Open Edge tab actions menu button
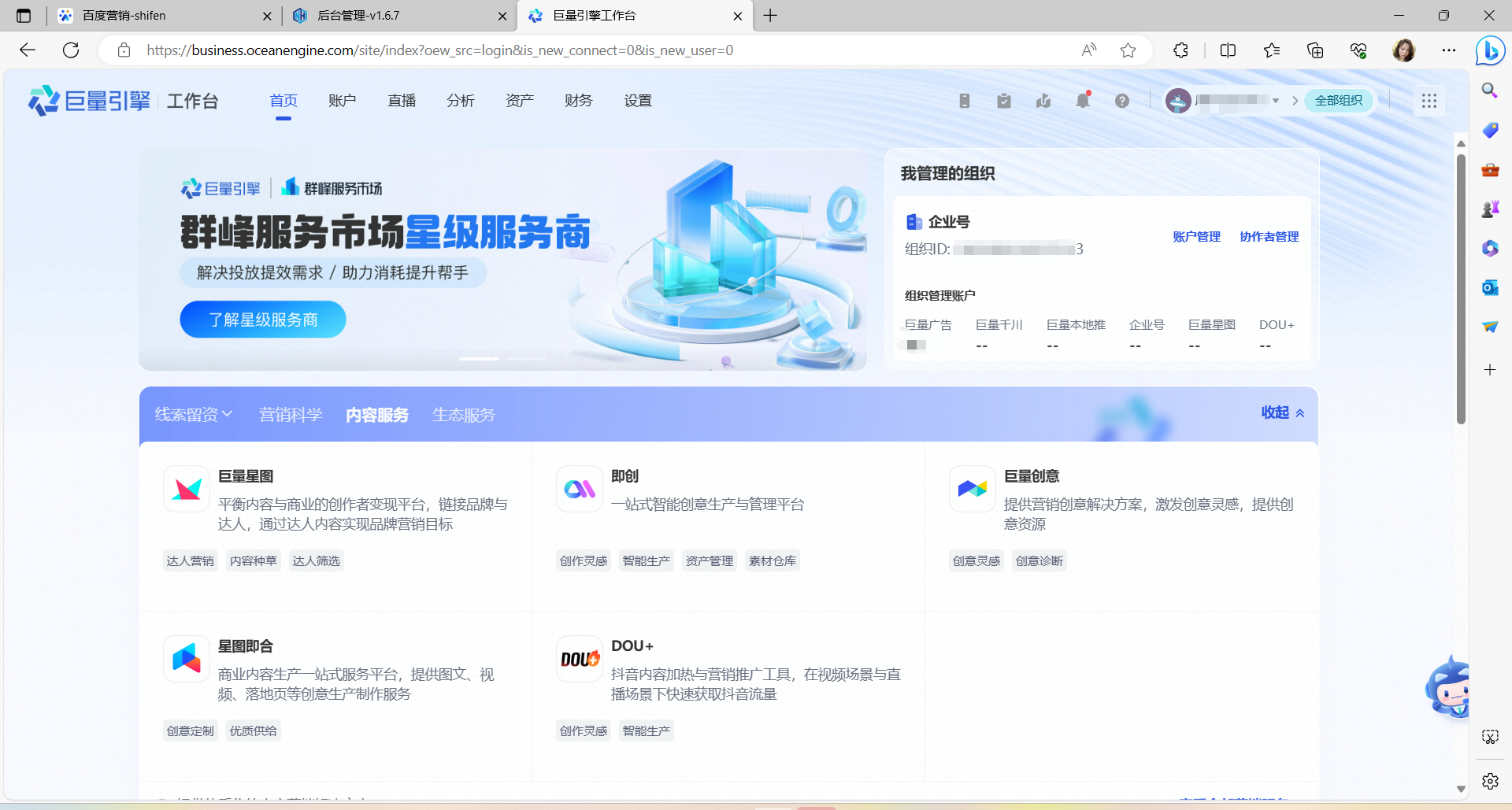 click(24, 16)
